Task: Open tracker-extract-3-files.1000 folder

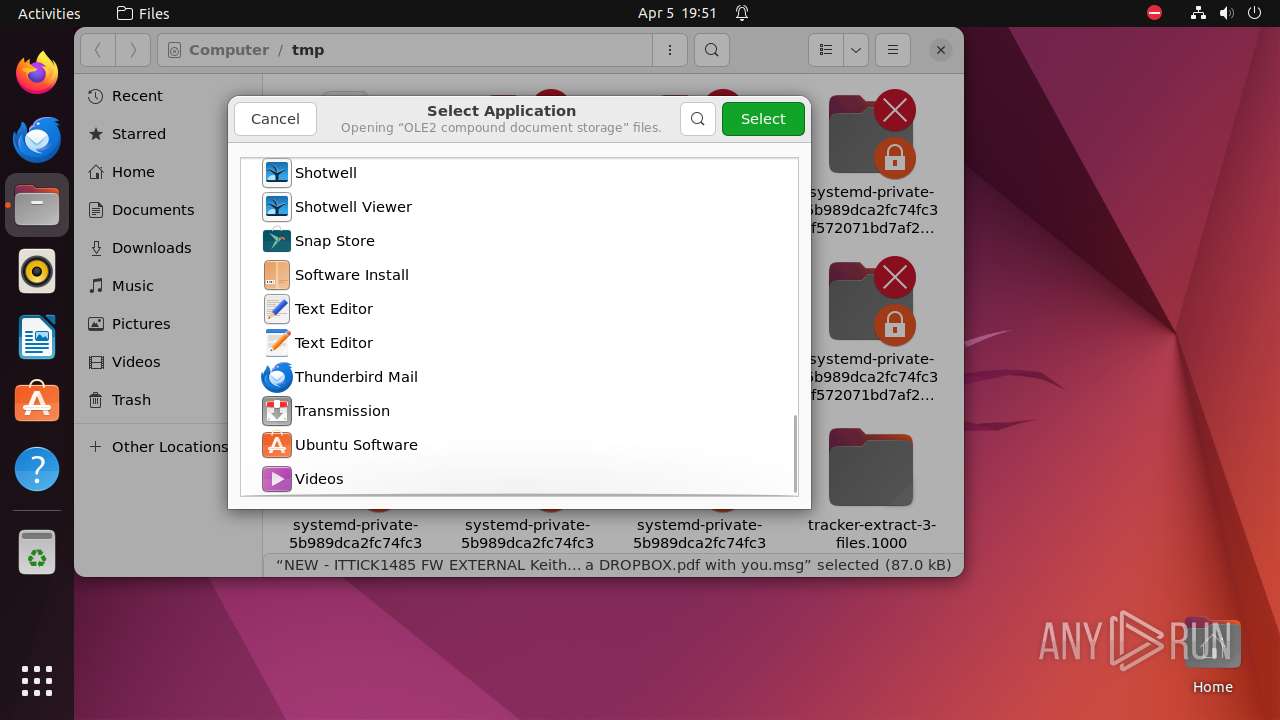Action: tap(871, 489)
